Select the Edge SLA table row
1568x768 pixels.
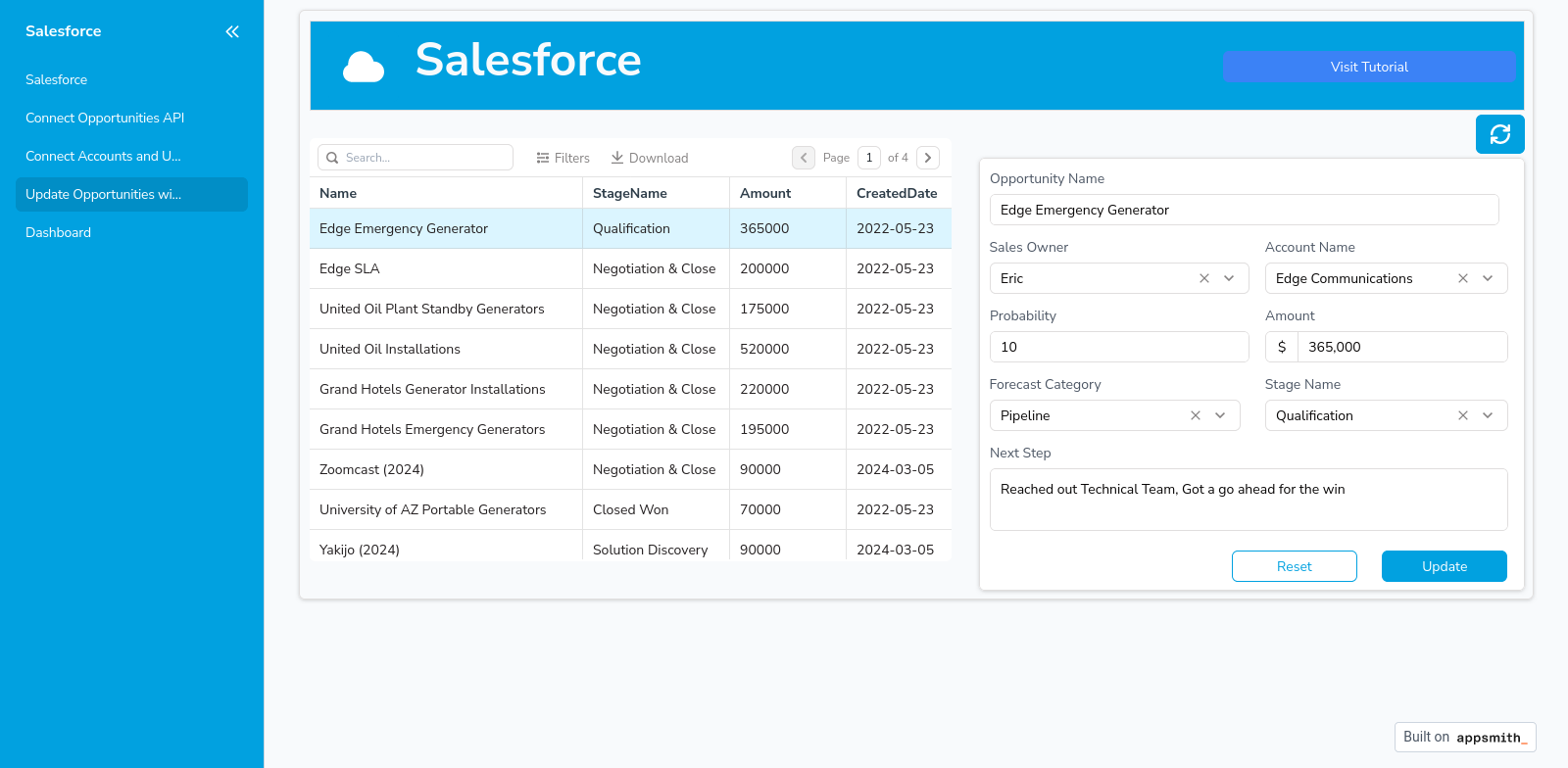(441, 268)
